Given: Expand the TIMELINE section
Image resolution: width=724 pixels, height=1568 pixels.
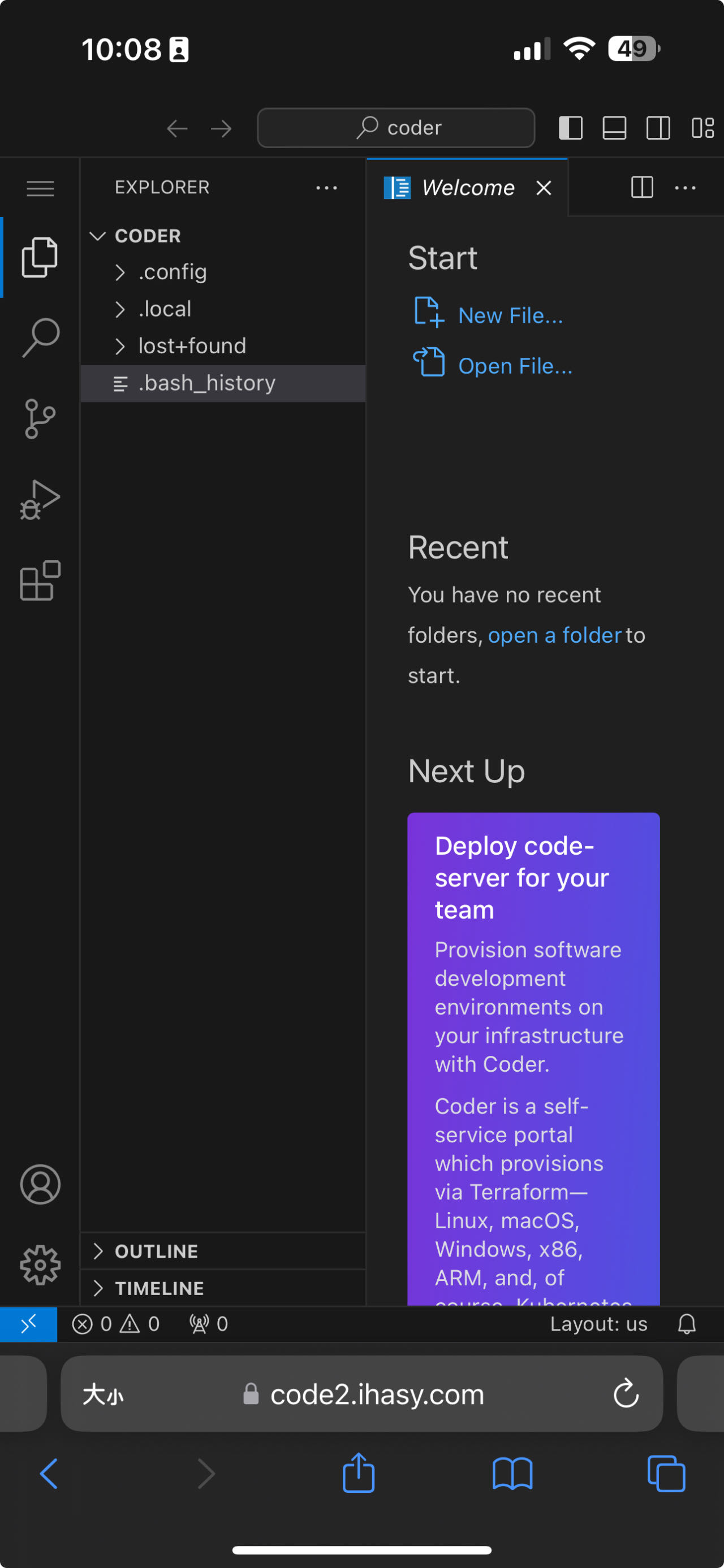Looking at the screenshot, I should [159, 1288].
